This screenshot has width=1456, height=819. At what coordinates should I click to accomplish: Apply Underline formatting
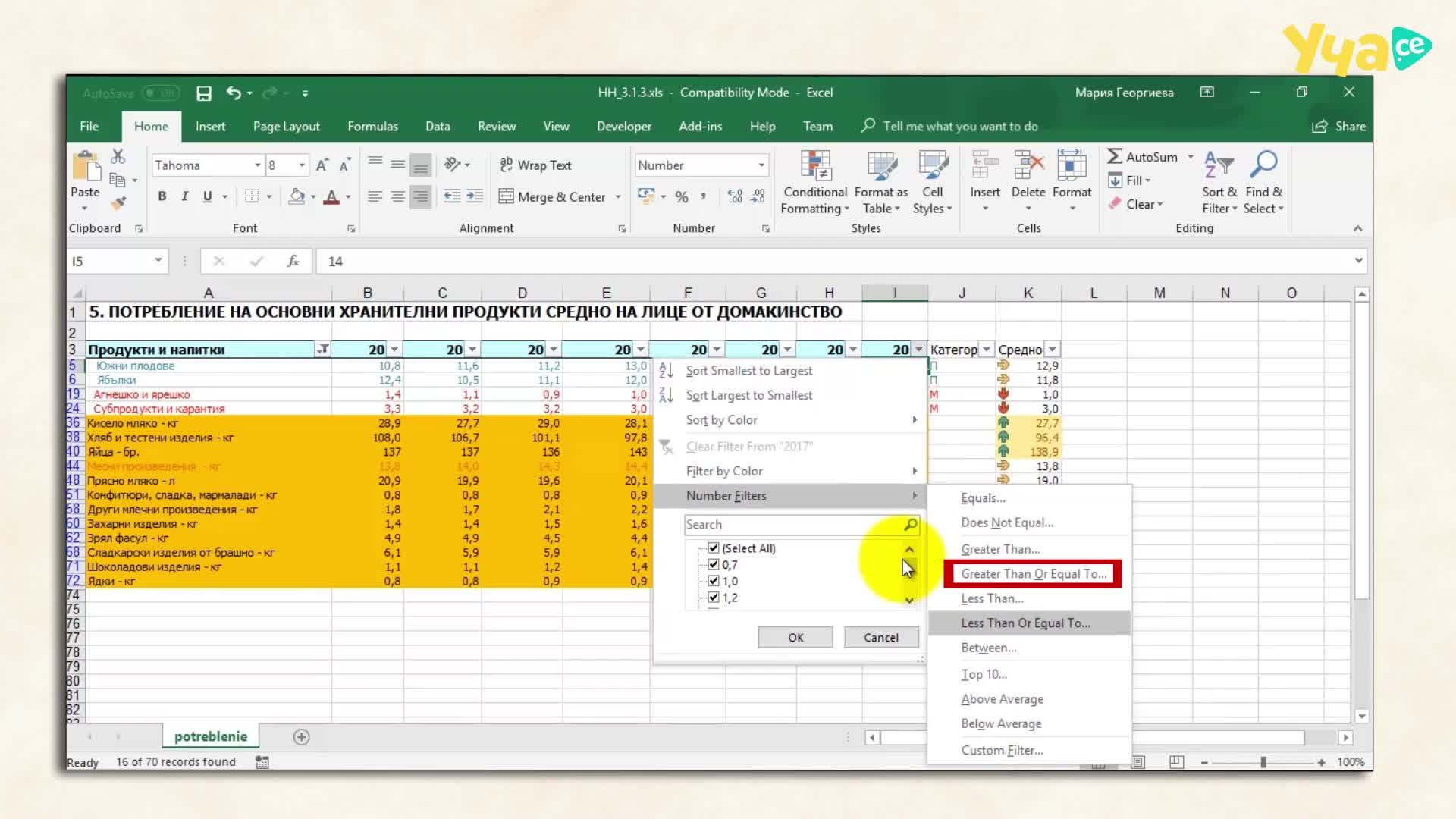(207, 196)
